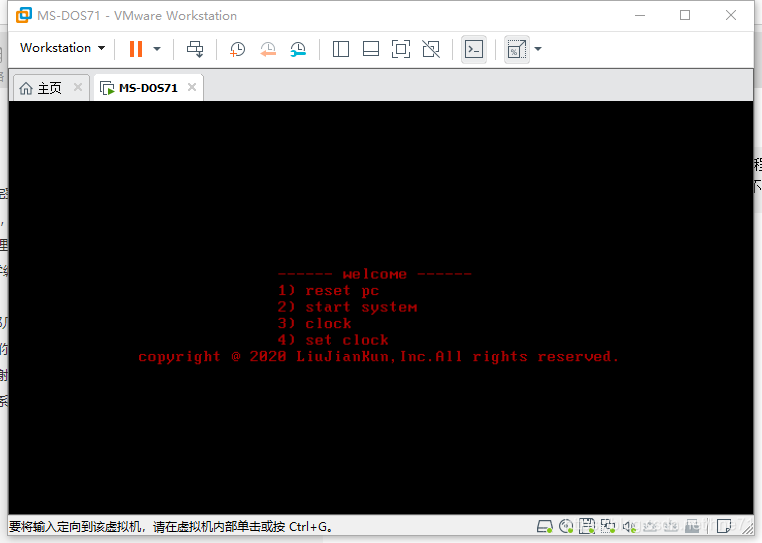Click the '3) clock' menu line
Screen dimensions: 762x543
pos(314,324)
